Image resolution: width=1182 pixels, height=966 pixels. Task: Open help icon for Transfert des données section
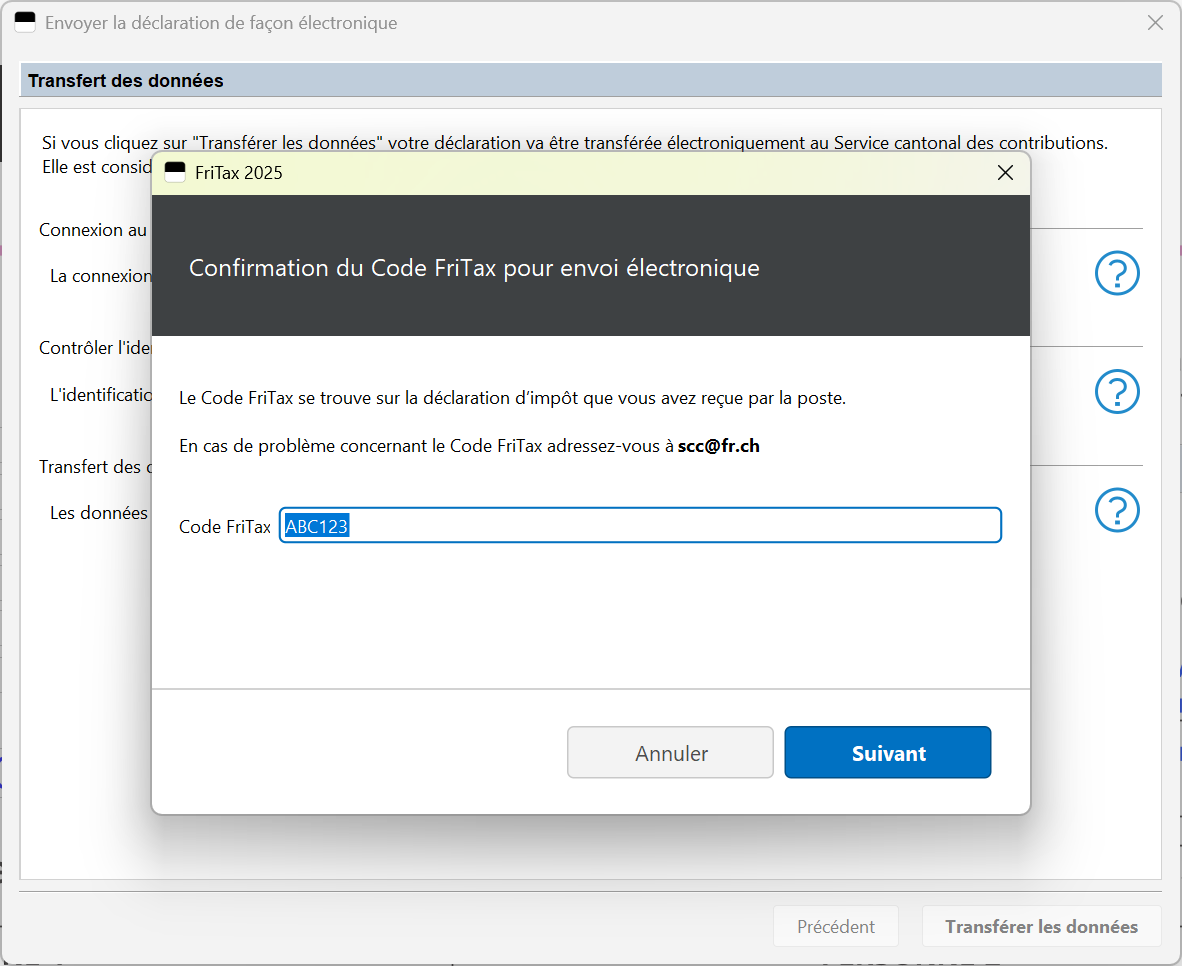click(1116, 510)
